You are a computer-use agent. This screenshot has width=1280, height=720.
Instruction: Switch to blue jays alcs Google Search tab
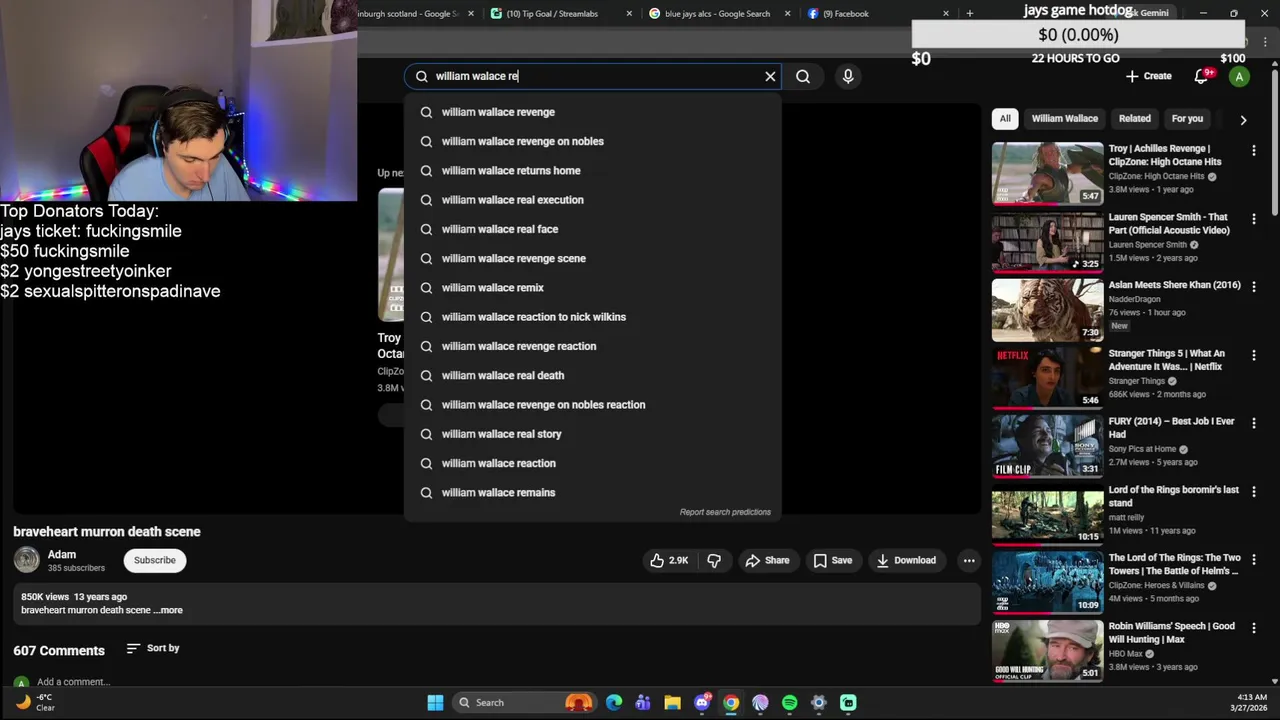[x=716, y=14]
